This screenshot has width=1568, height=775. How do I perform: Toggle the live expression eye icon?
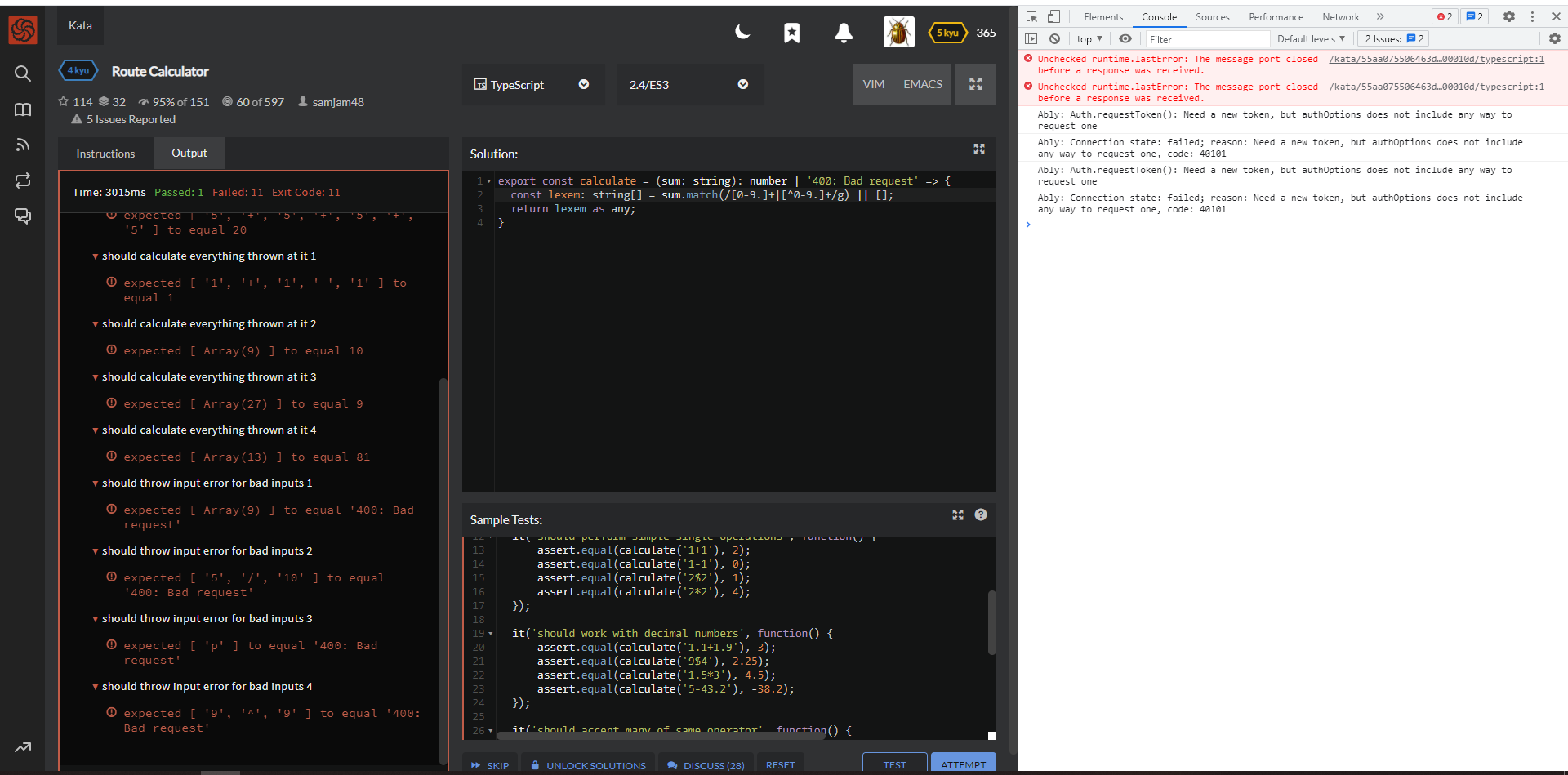pos(1125,38)
